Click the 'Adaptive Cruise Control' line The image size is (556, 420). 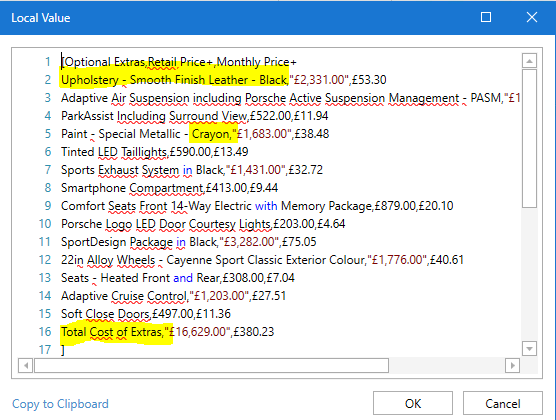[x=173, y=296]
